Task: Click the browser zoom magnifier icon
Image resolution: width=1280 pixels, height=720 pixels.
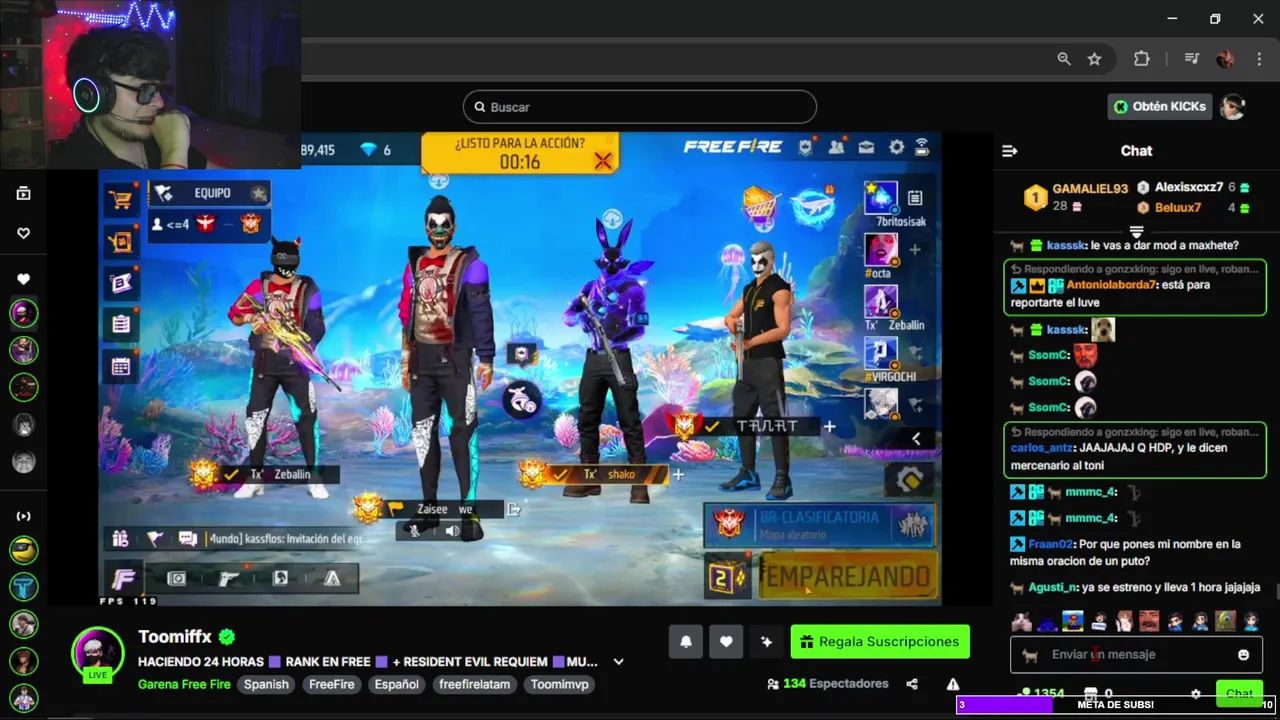Action: pos(1064,59)
